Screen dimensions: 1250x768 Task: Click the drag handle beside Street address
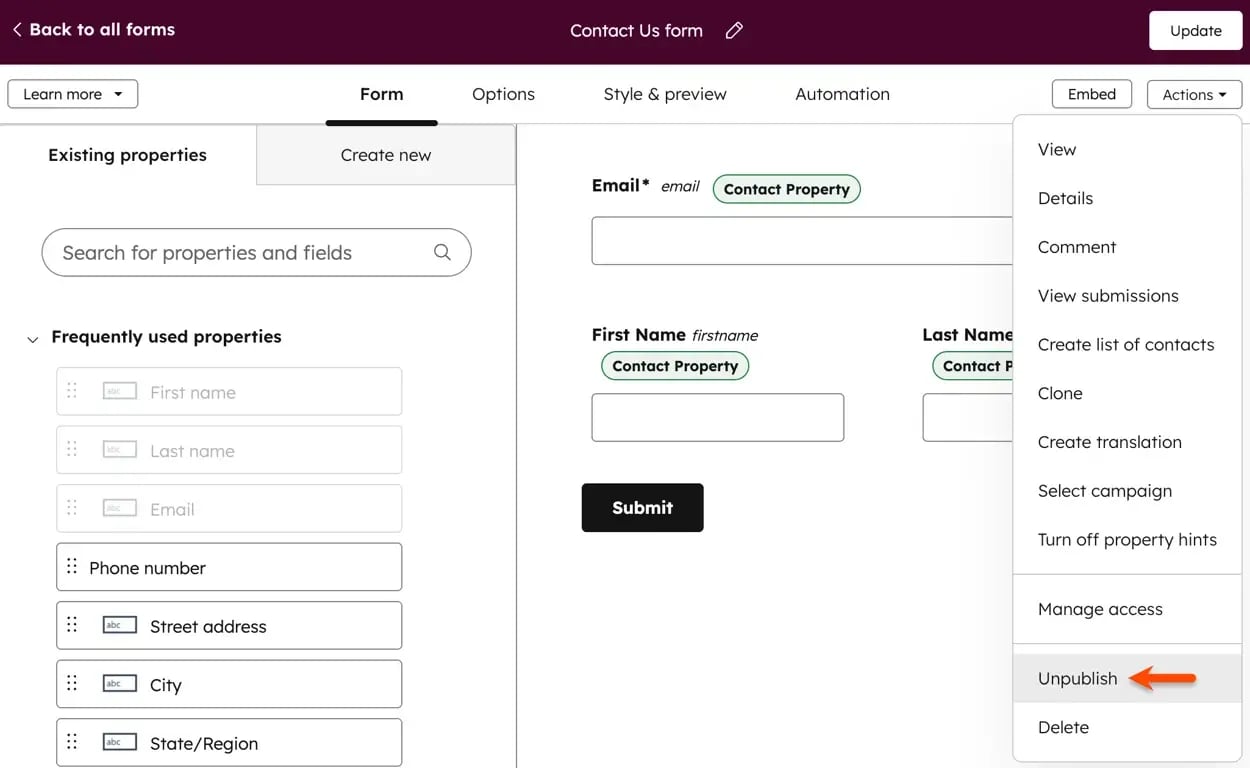pyautogui.click(x=71, y=624)
